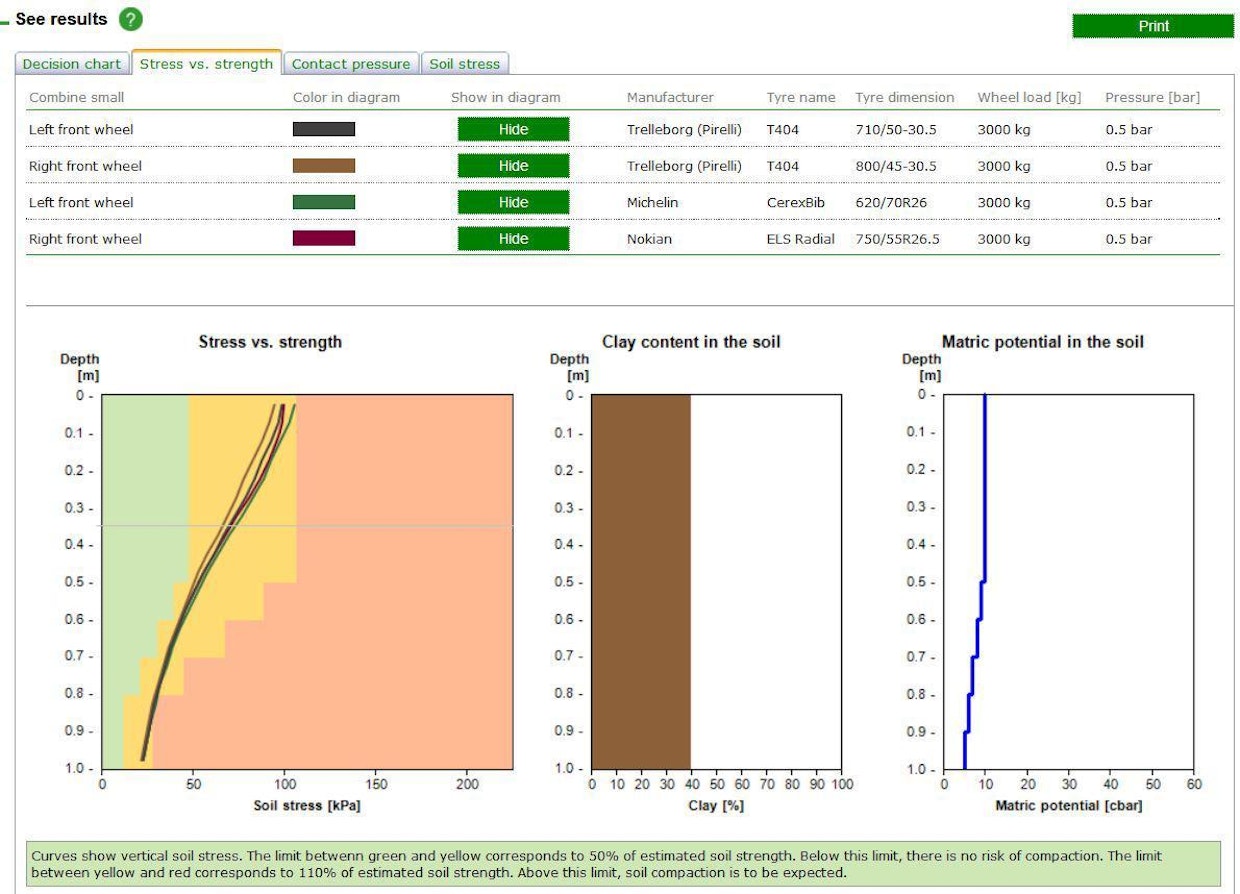Hide the Trelleborg 800/45-30.5 wheel curve
This screenshot has width=1240, height=894.
[x=513, y=166]
